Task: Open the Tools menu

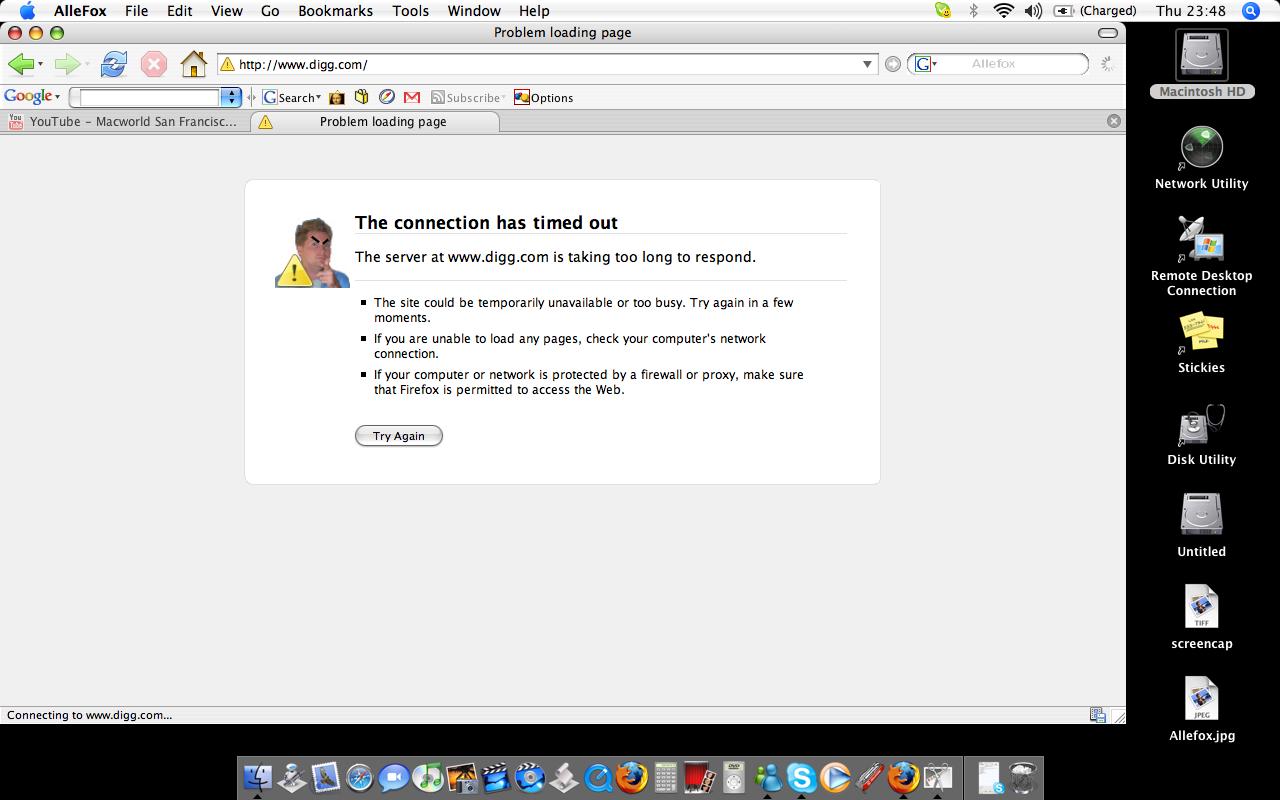Action: pyautogui.click(x=410, y=11)
